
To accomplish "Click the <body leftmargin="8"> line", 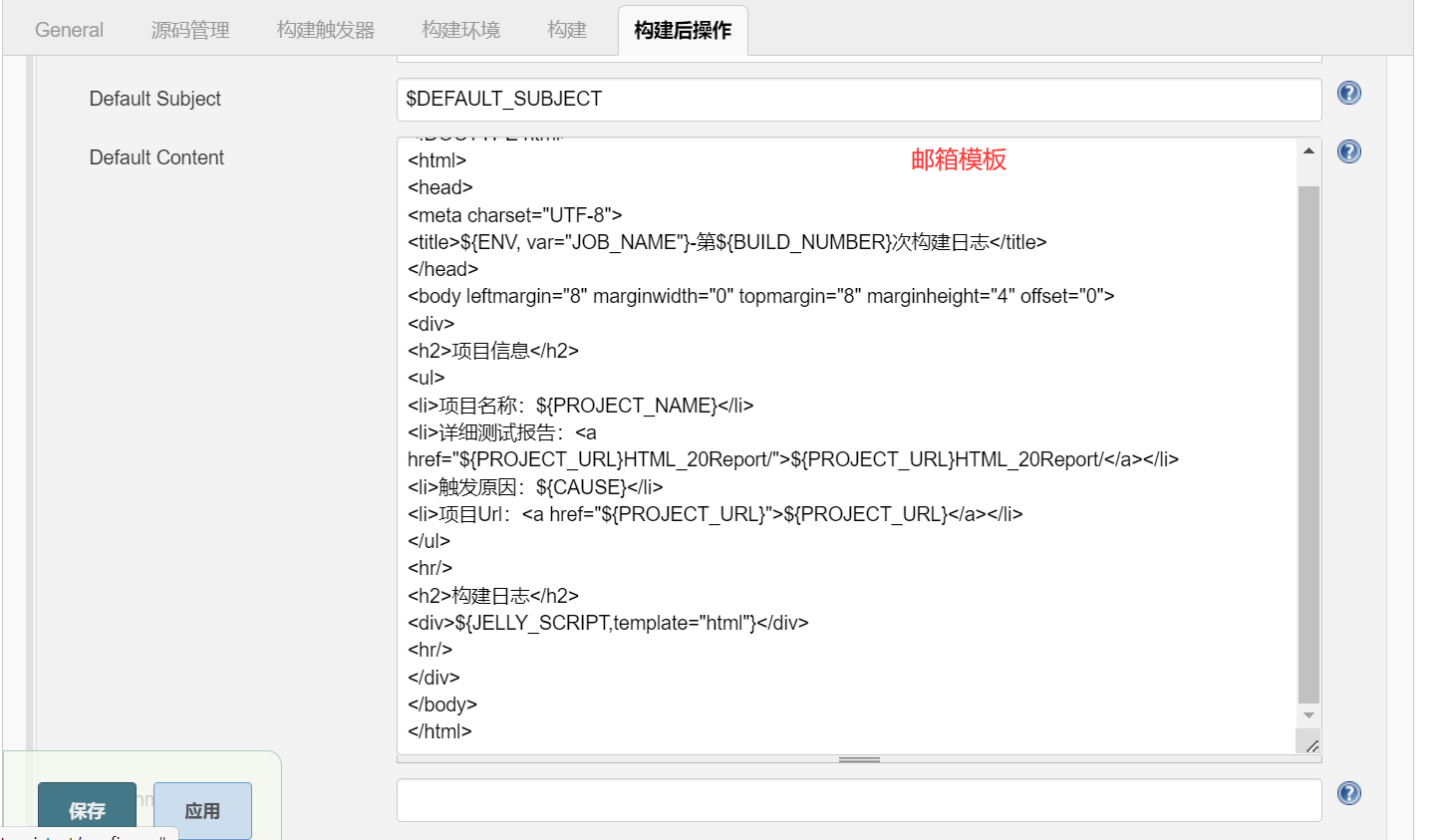I will click(761, 296).
